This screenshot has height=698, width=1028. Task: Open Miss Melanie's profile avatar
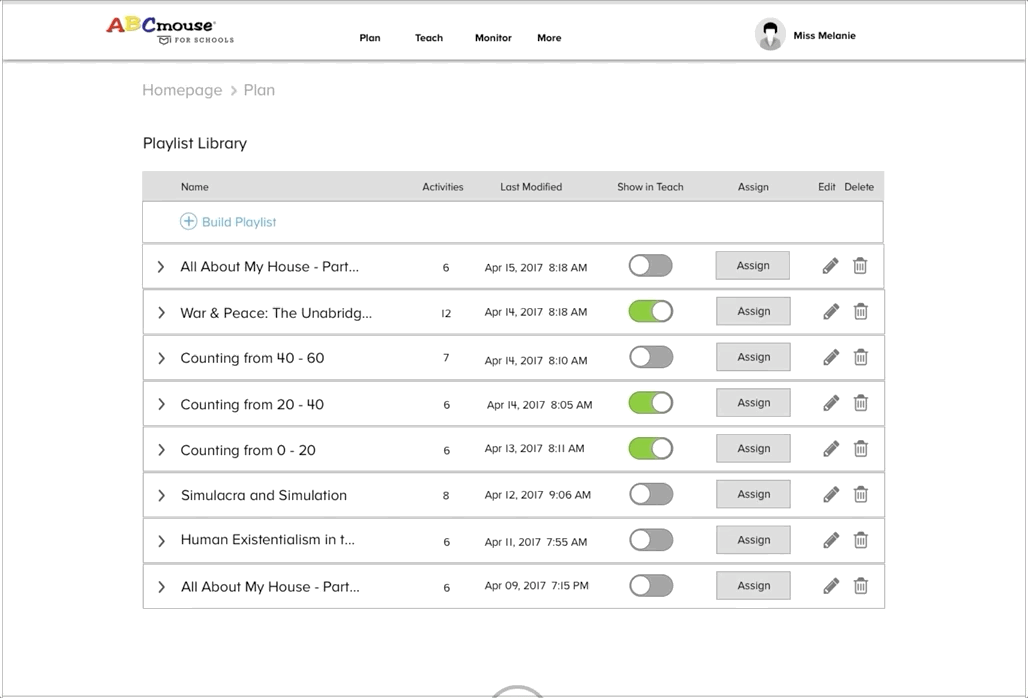pyautogui.click(x=770, y=34)
